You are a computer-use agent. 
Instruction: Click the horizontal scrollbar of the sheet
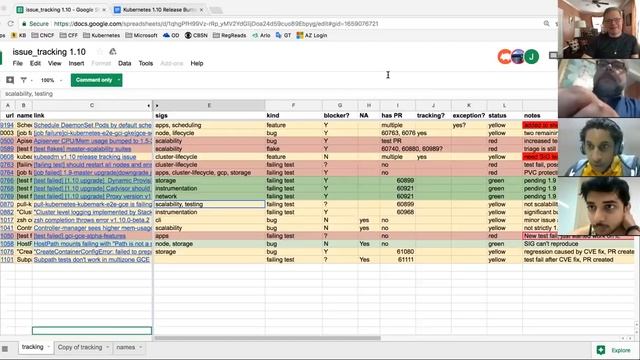click(267, 338)
